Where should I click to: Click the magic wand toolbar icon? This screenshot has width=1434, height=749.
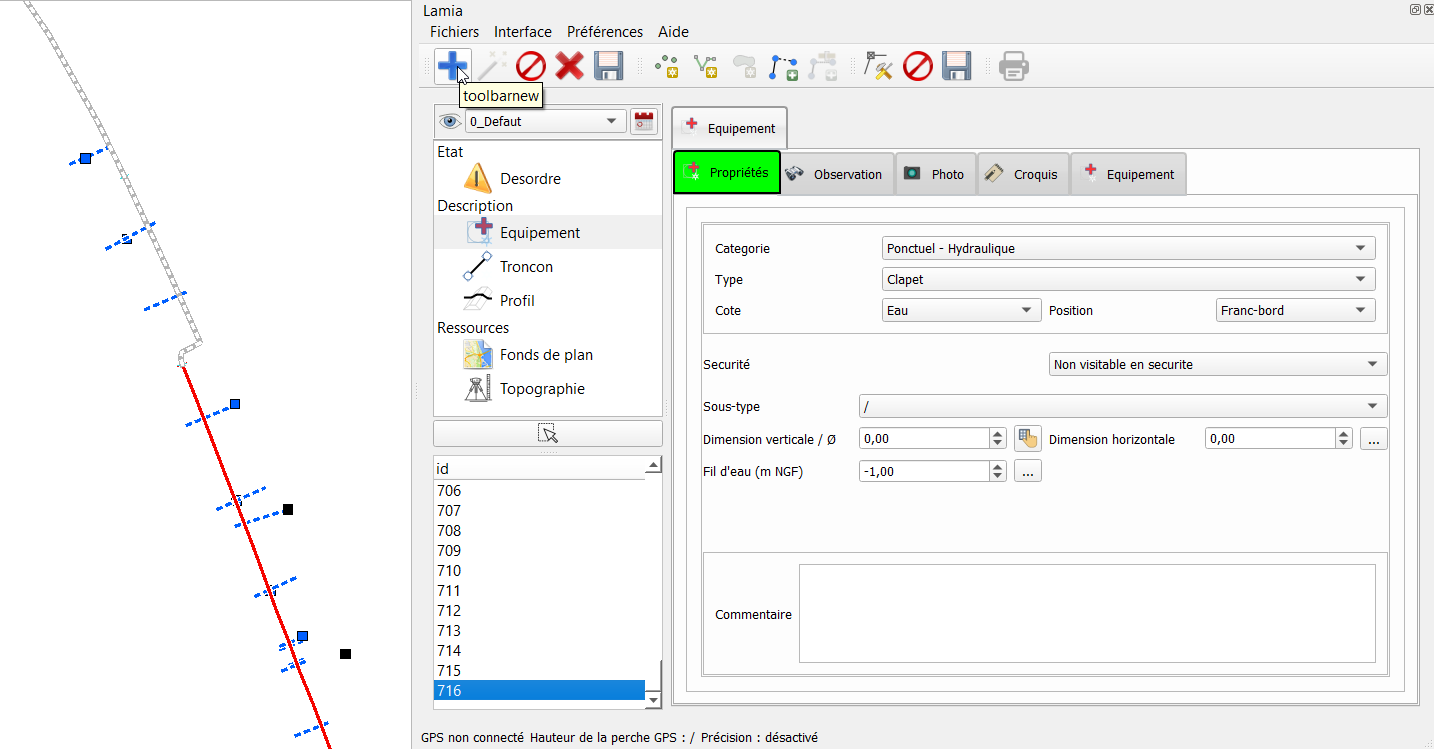pos(490,66)
